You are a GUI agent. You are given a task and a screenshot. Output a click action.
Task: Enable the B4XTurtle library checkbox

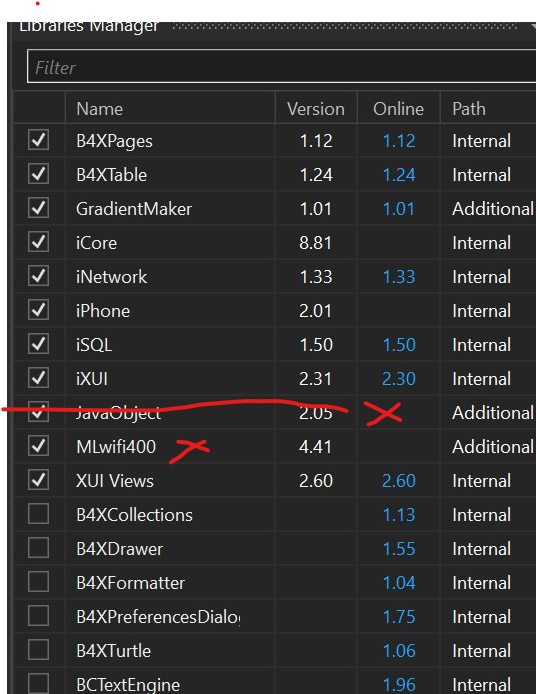[x=39, y=650]
